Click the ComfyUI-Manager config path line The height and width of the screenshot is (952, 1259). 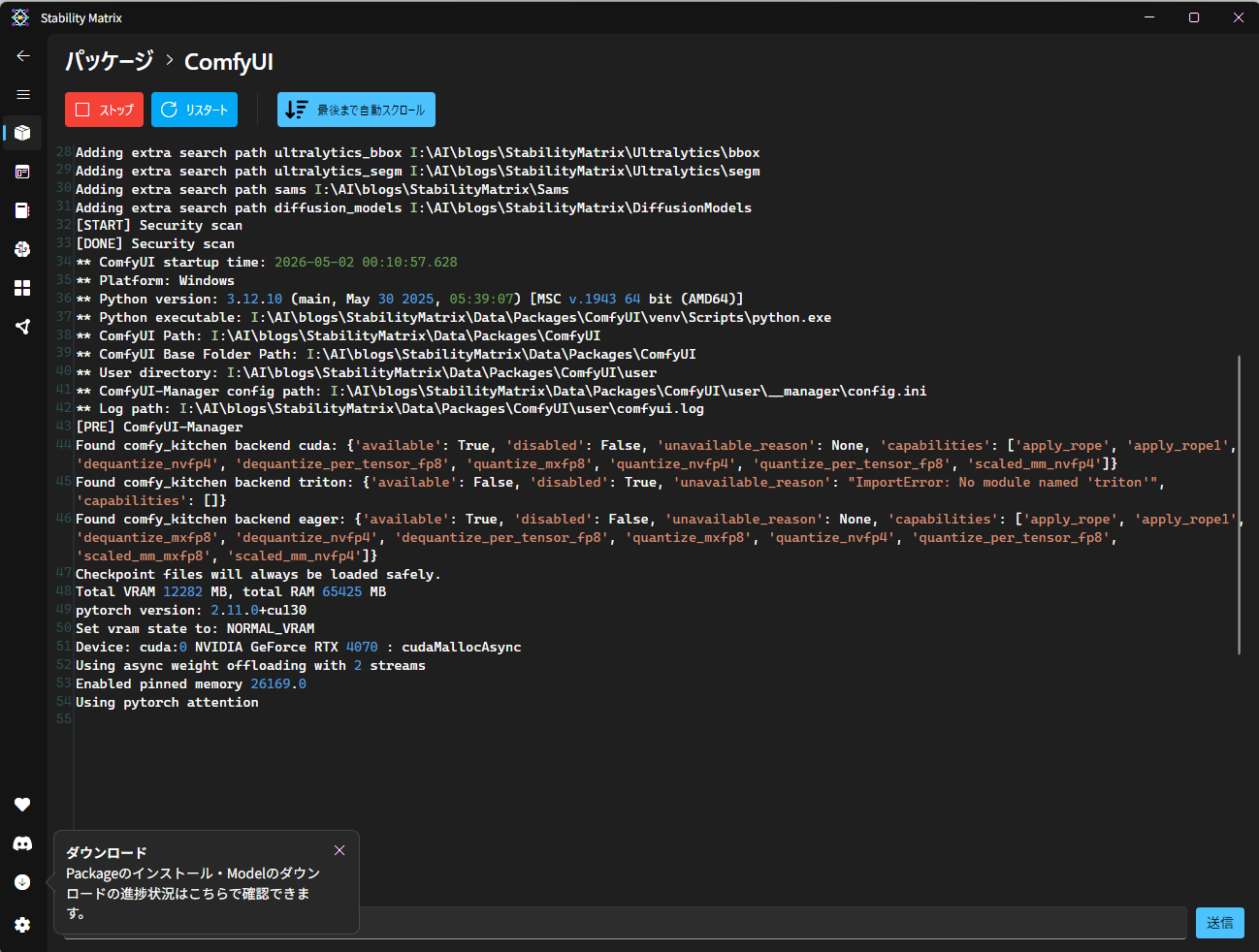tap(501, 391)
